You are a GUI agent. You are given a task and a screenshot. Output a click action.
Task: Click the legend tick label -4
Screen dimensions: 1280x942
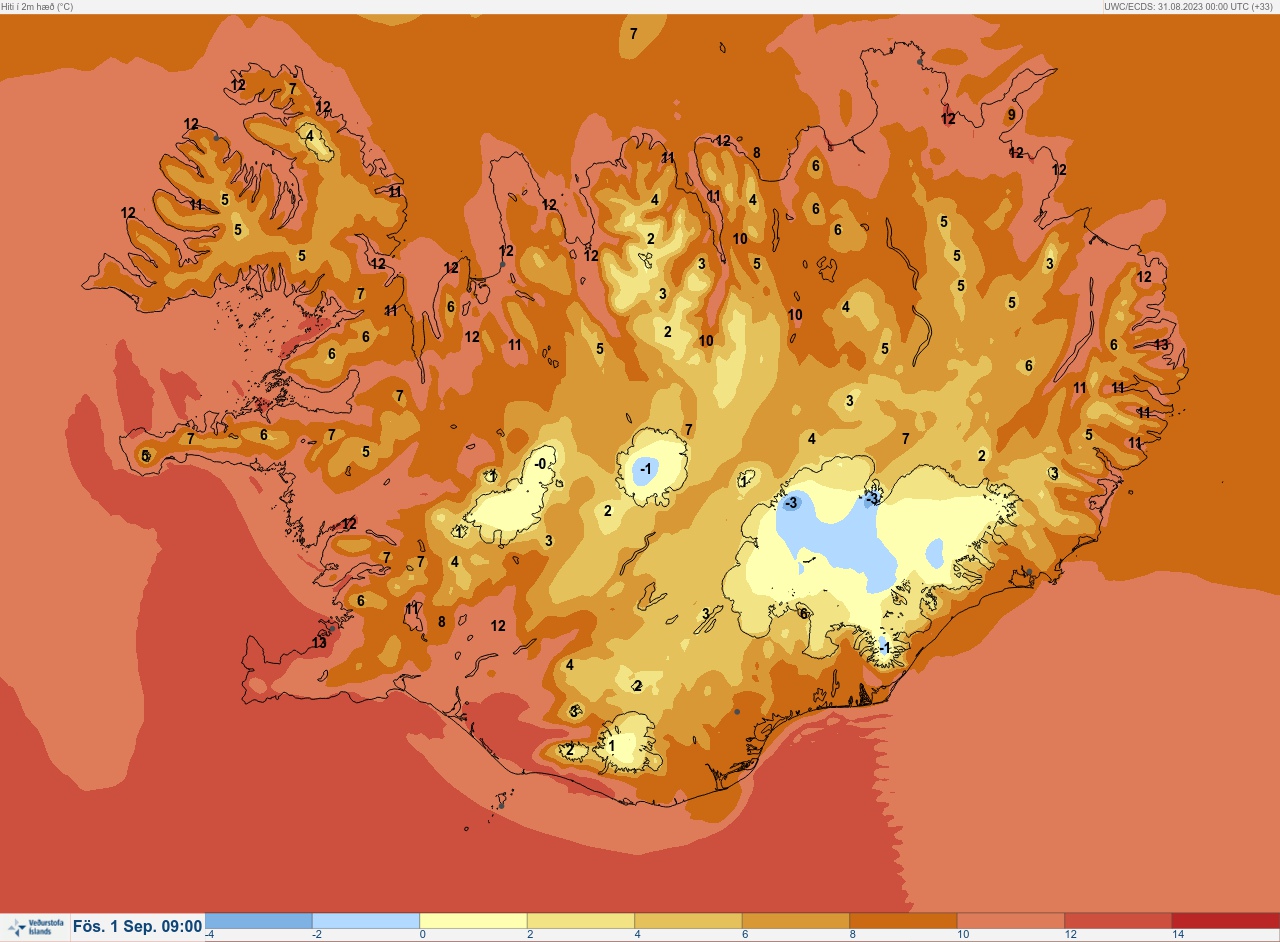click(209, 934)
